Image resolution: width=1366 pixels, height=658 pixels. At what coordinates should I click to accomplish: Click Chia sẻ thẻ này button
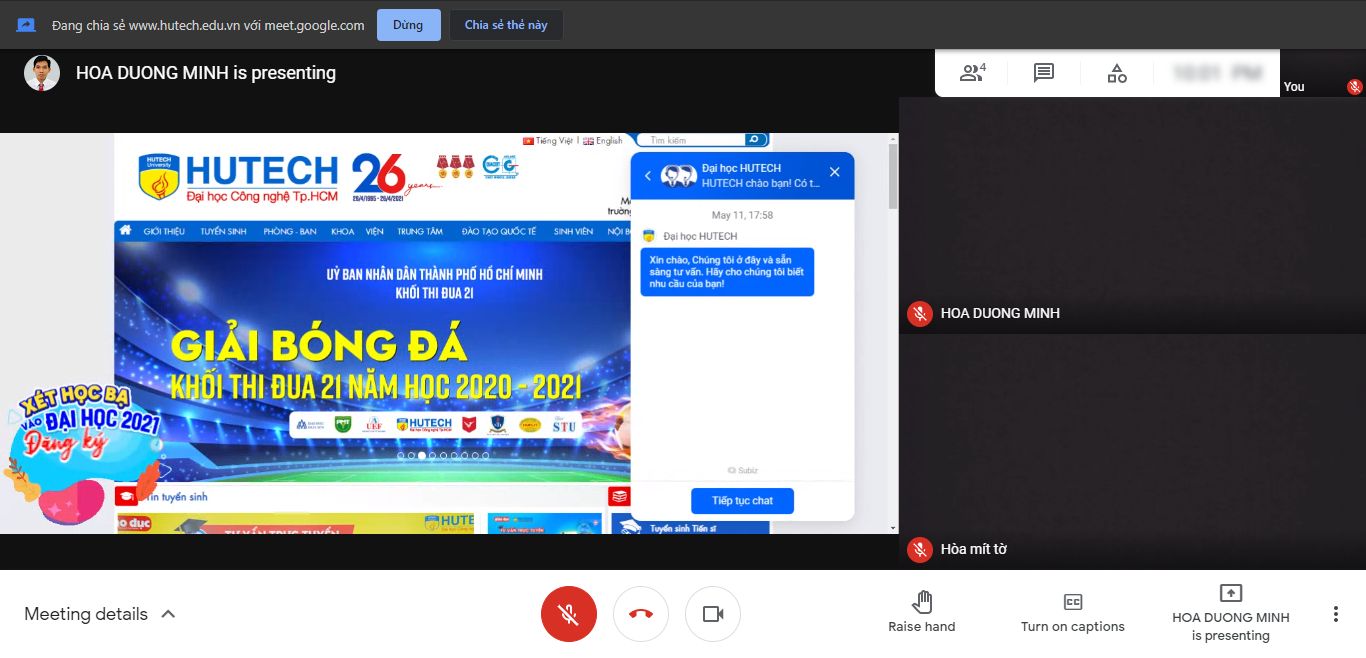point(506,25)
